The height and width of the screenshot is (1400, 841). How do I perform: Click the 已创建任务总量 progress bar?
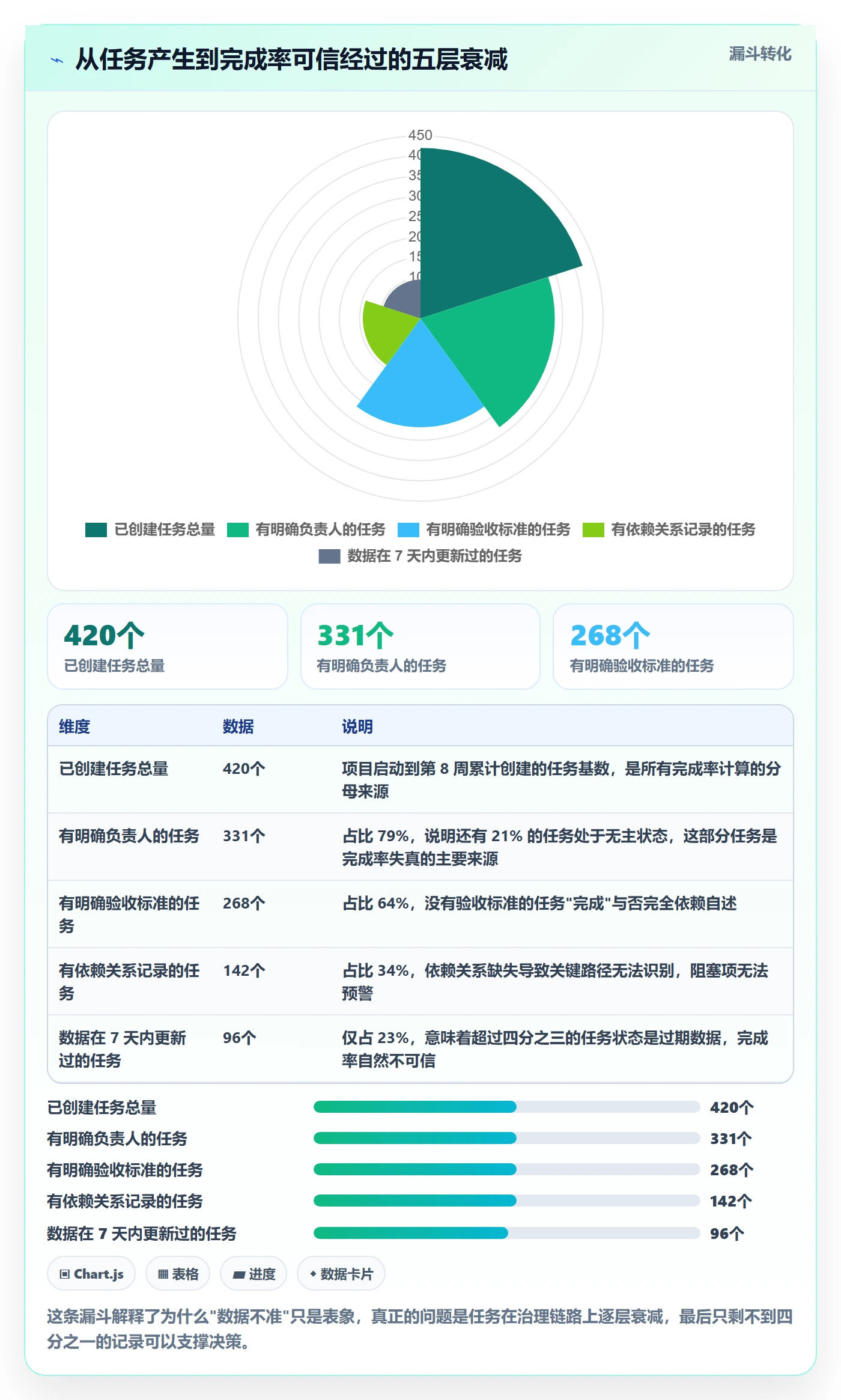506,1107
